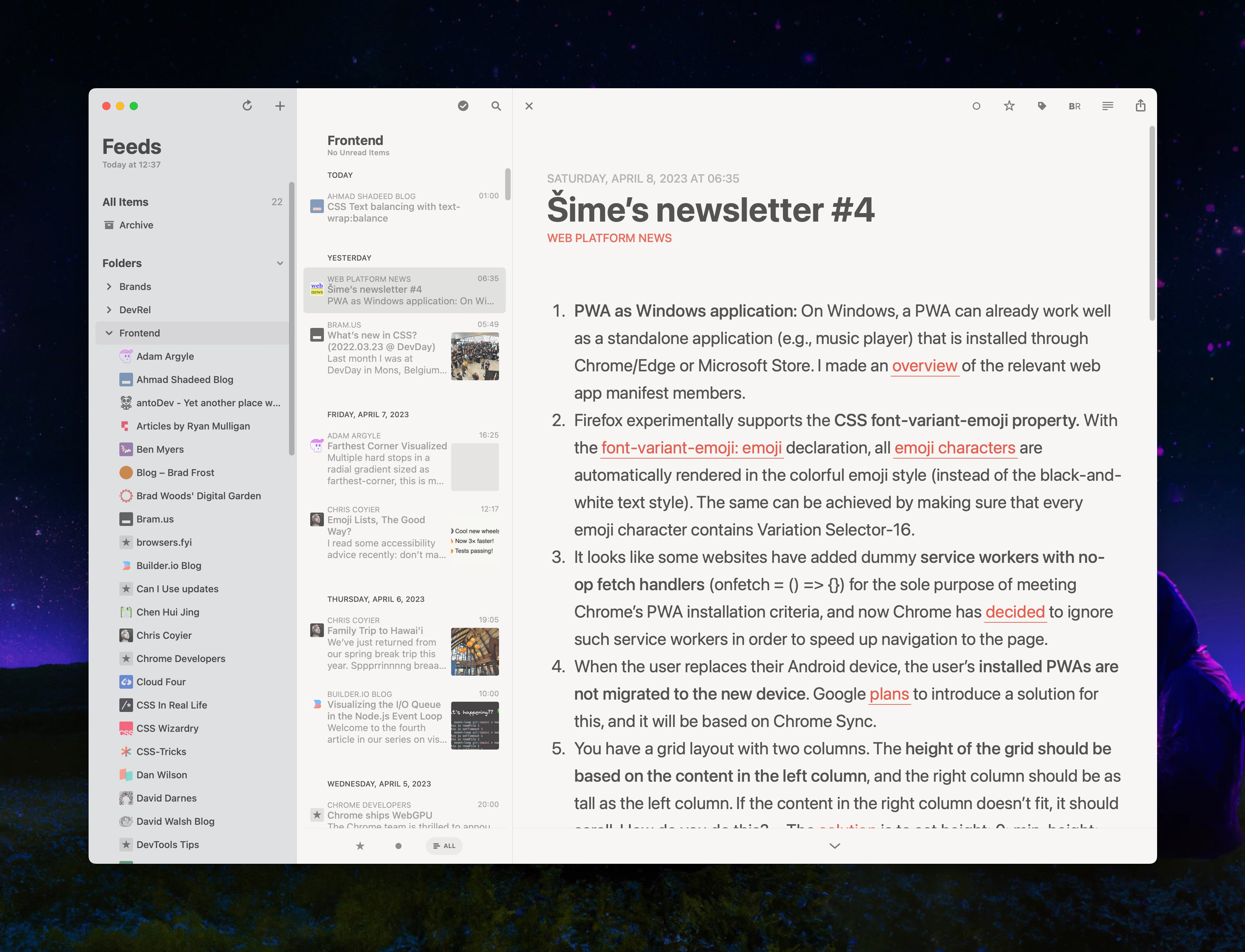Show starred items filter at bottom
The width and height of the screenshot is (1245, 952).
point(360,846)
